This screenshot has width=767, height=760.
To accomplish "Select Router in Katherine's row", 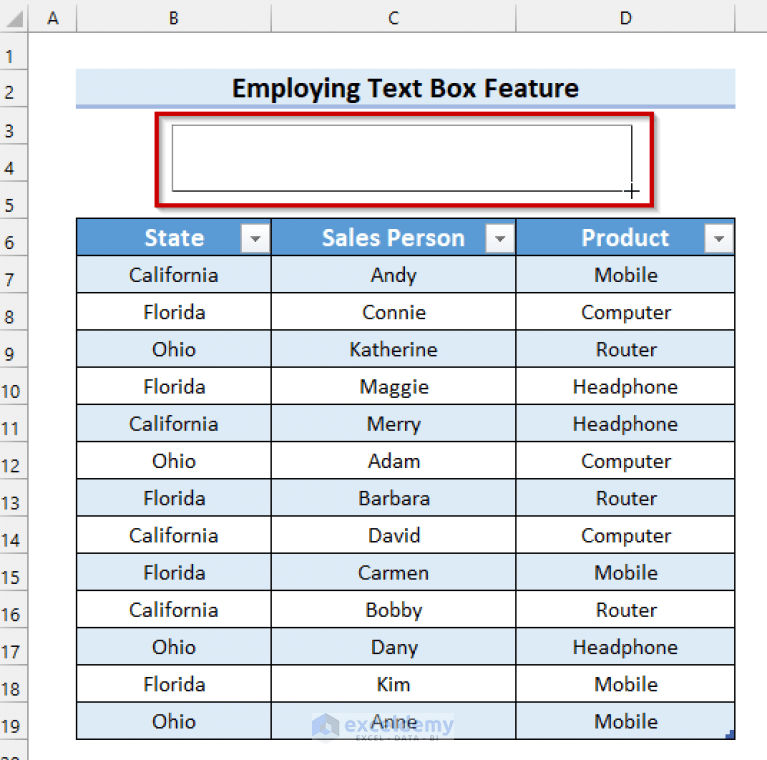I will click(625, 349).
